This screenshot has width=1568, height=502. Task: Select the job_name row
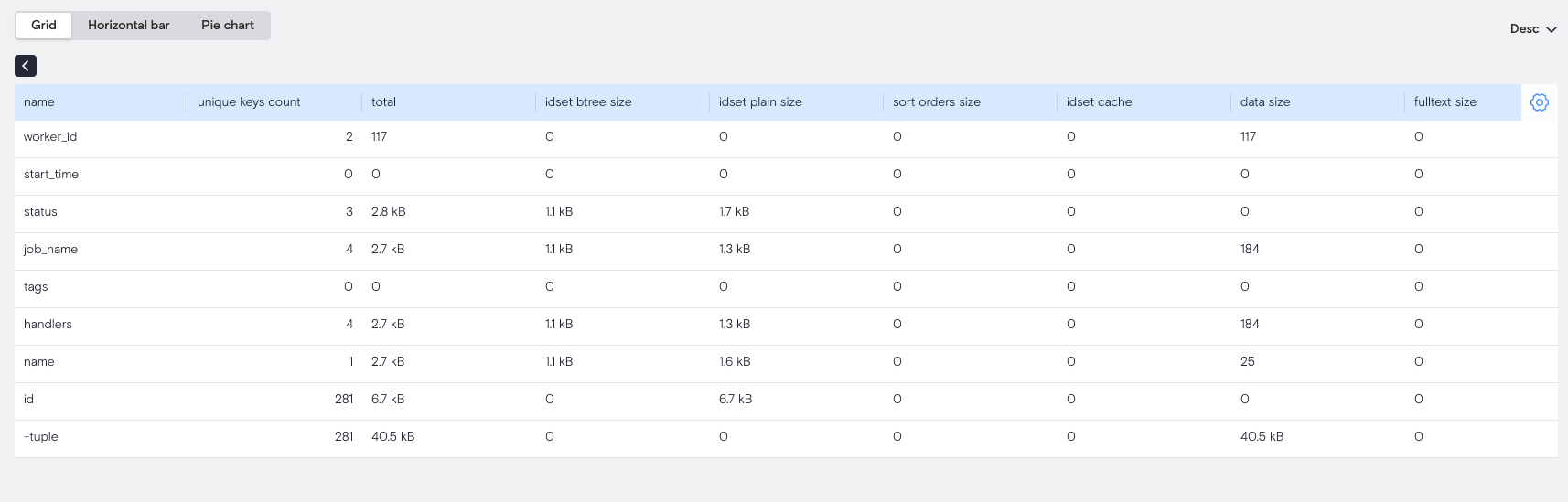point(50,250)
